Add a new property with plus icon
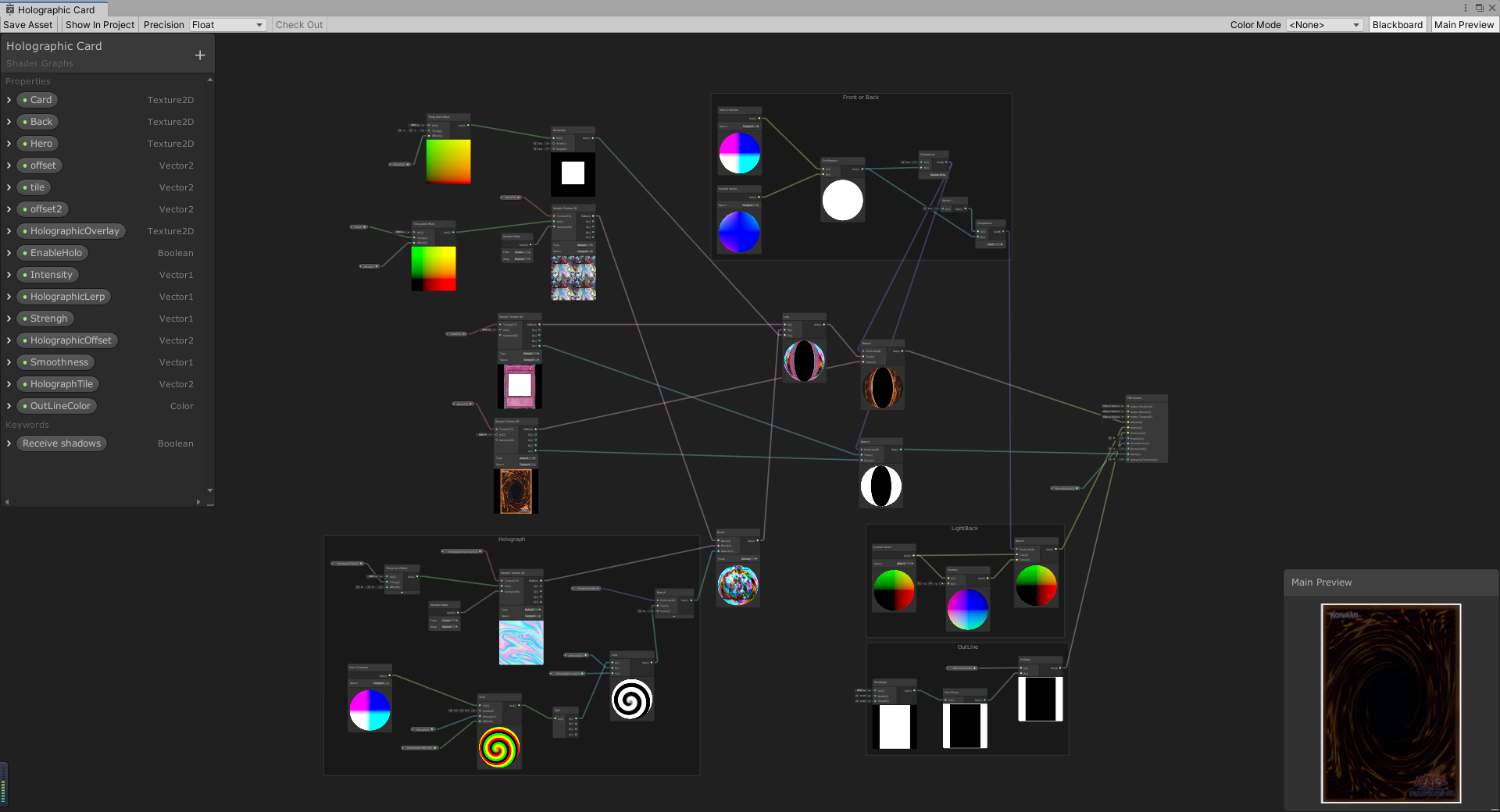This screenshot has height=812, width=1500. (x=200, y=55)
